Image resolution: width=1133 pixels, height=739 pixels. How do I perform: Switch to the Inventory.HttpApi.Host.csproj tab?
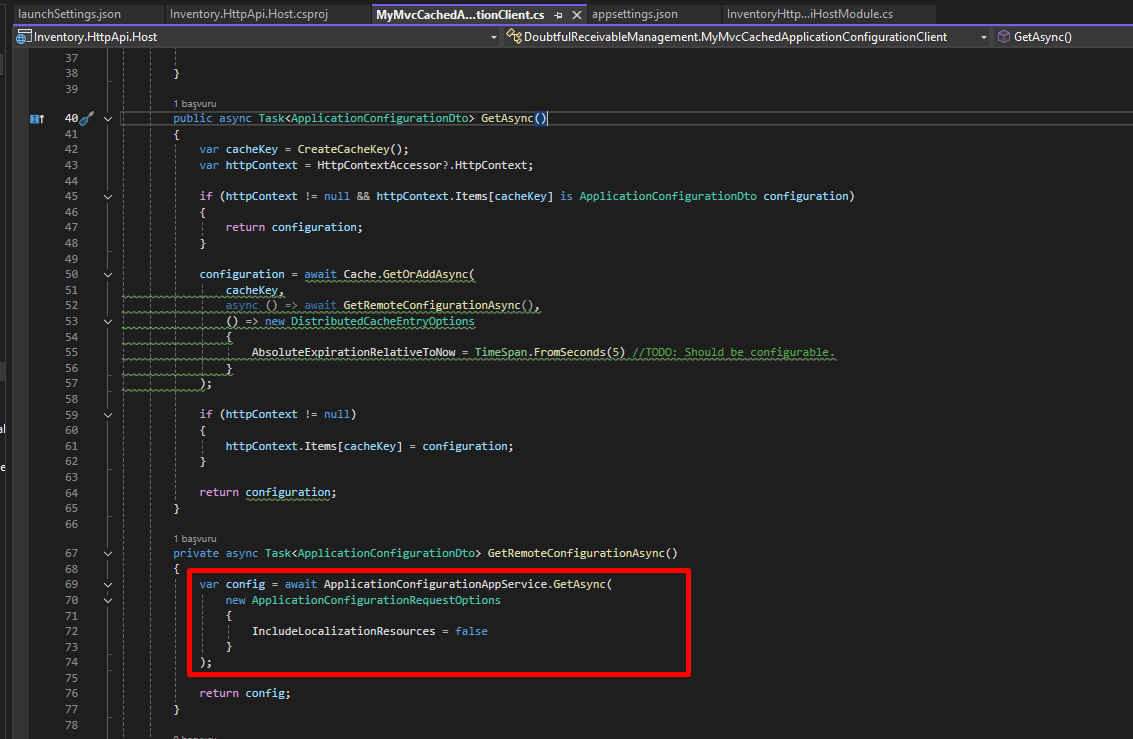(249, 15)
